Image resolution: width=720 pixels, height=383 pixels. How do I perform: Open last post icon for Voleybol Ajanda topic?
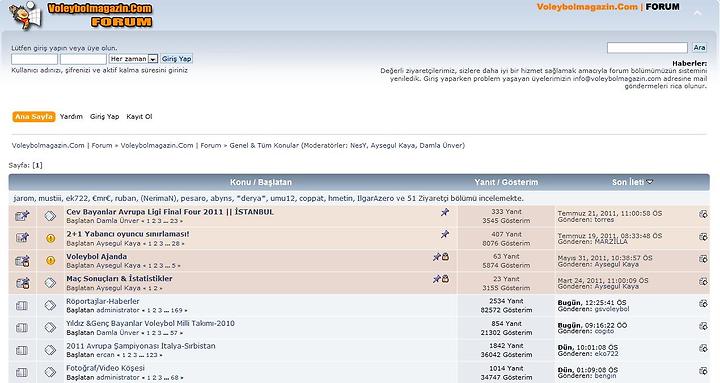pyautogui.click(x=703, y=259)
